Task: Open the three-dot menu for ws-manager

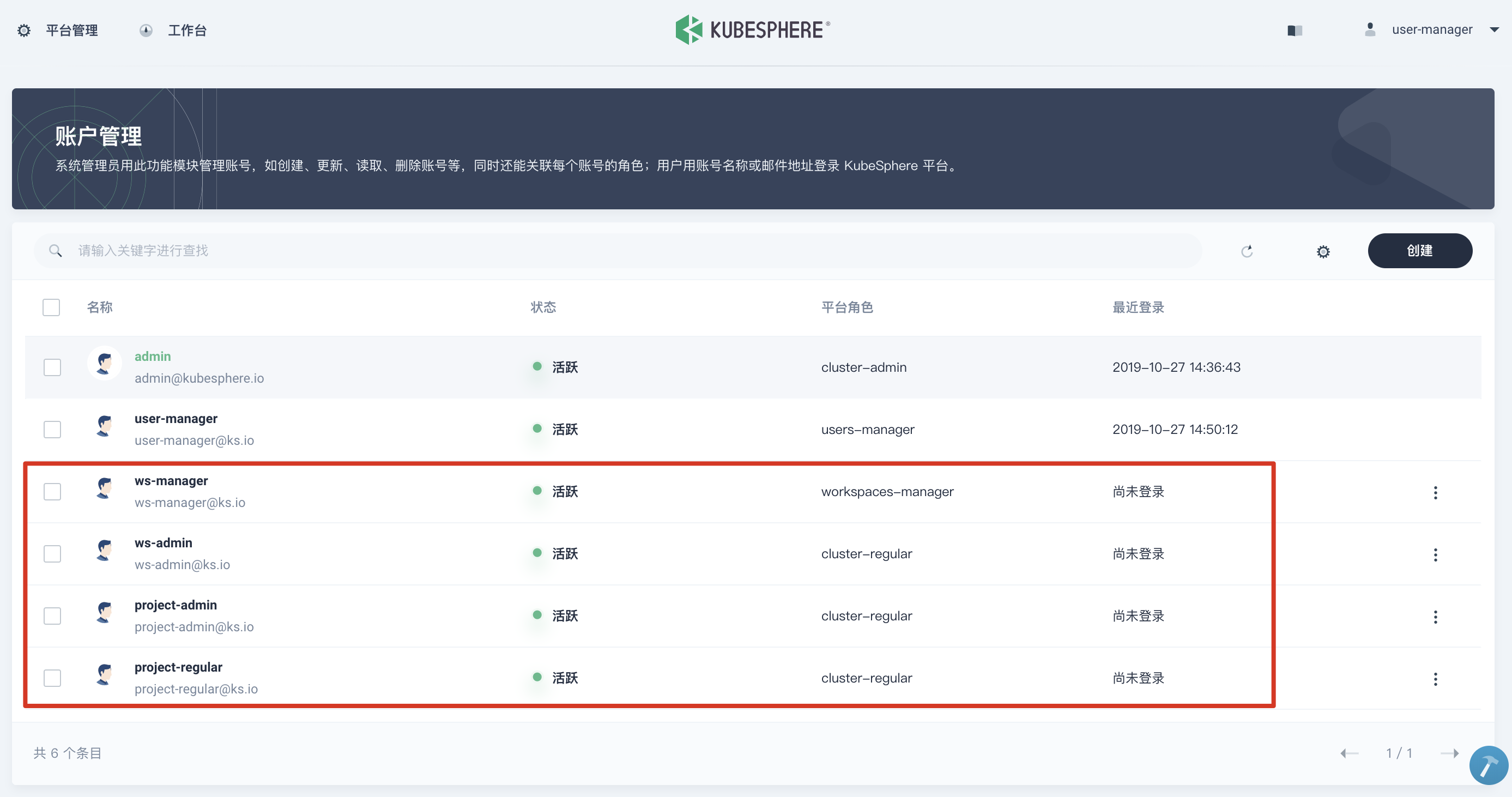Action: (x=1436, y=493)
